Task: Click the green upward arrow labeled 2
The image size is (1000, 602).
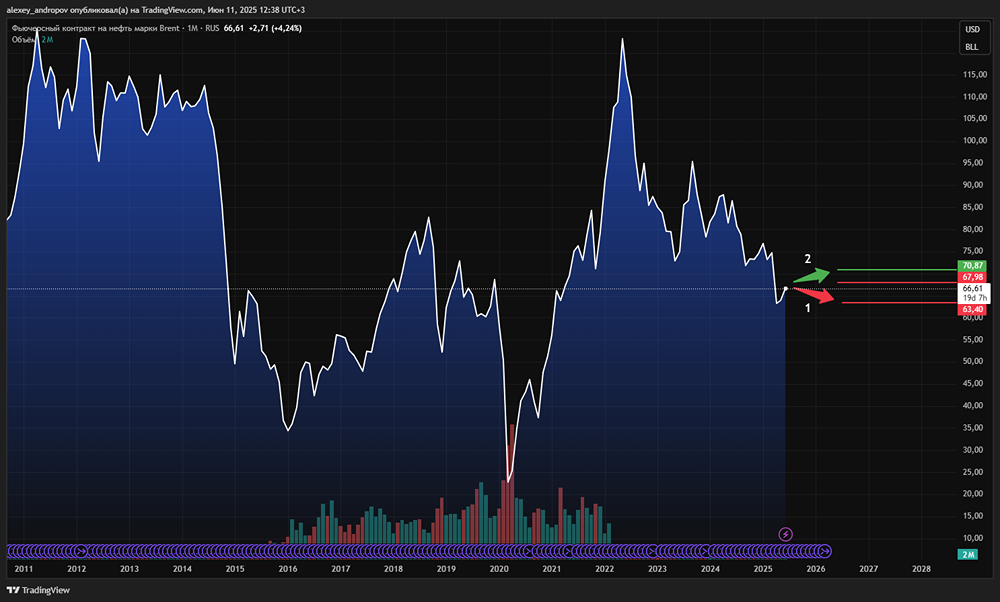Action: (814, 274)
